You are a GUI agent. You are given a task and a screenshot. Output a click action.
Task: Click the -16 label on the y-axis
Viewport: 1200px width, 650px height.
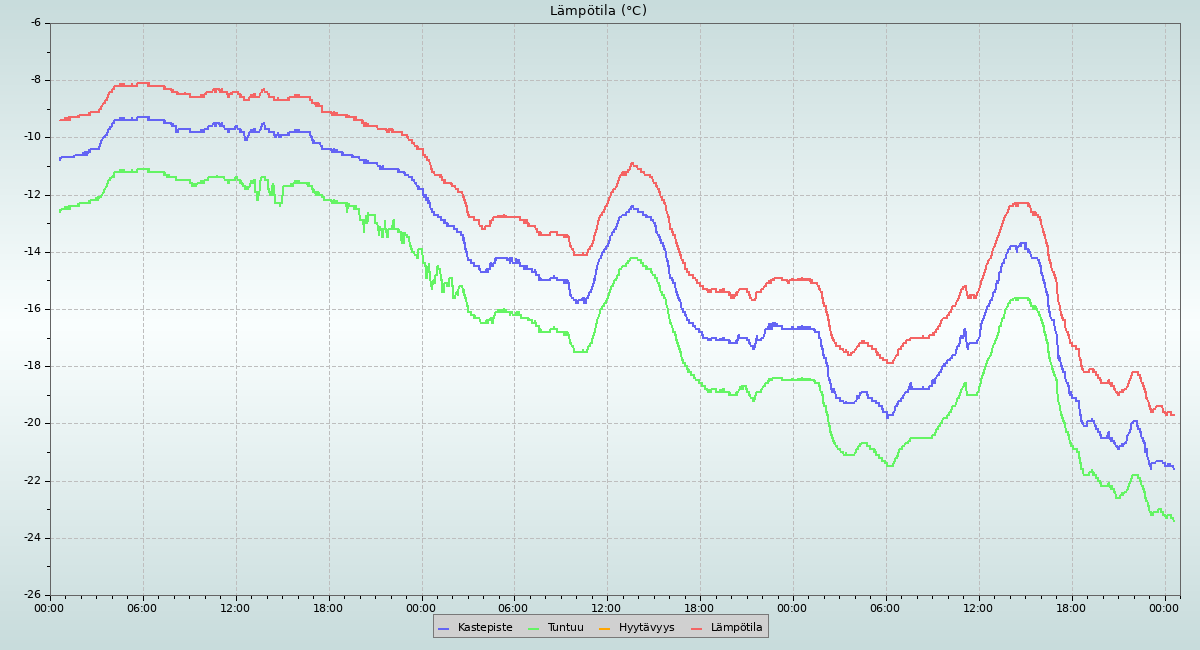(x=32, y=309)
